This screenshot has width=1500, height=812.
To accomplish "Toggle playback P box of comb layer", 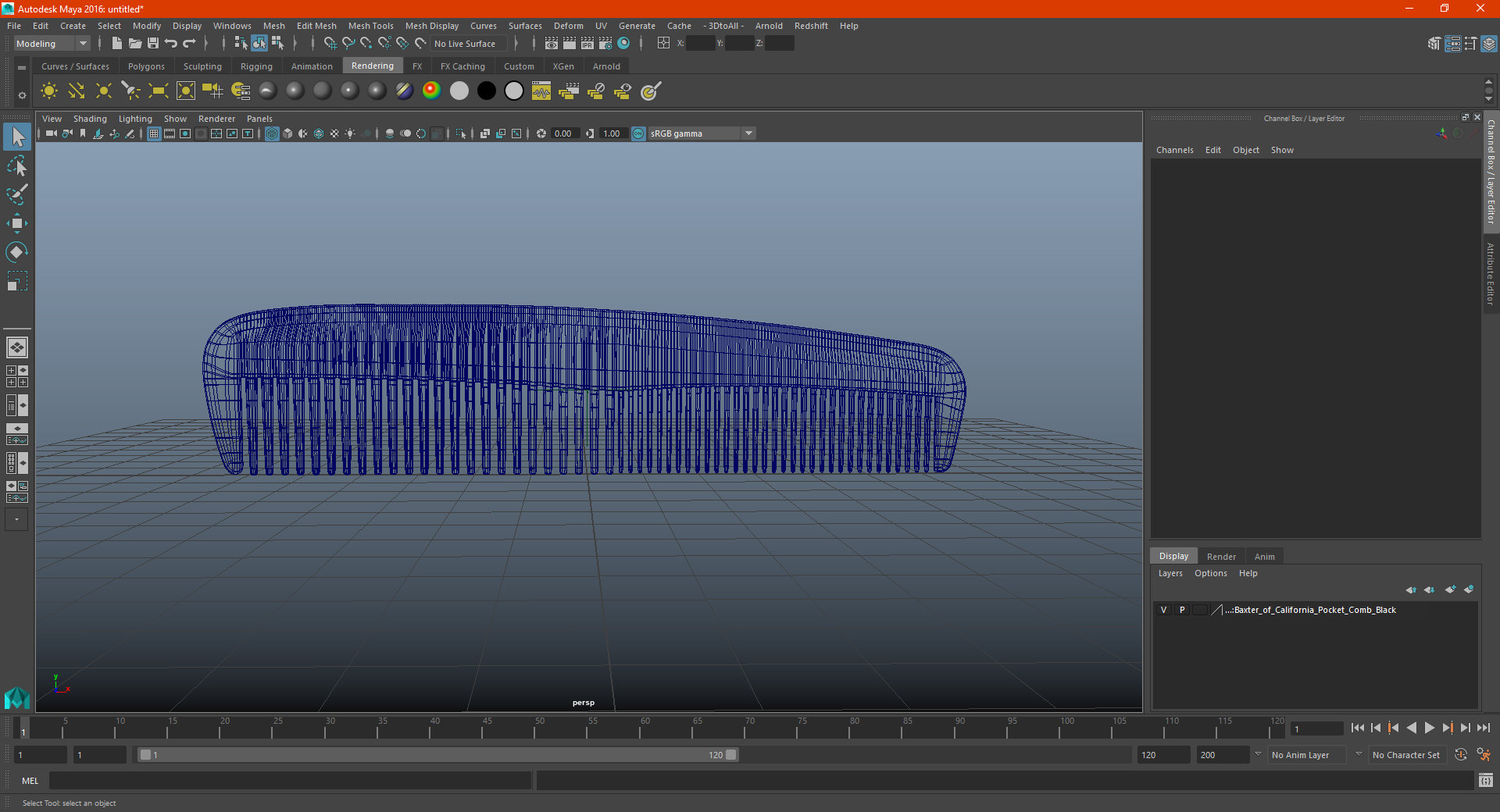I will coord(1182,610).
